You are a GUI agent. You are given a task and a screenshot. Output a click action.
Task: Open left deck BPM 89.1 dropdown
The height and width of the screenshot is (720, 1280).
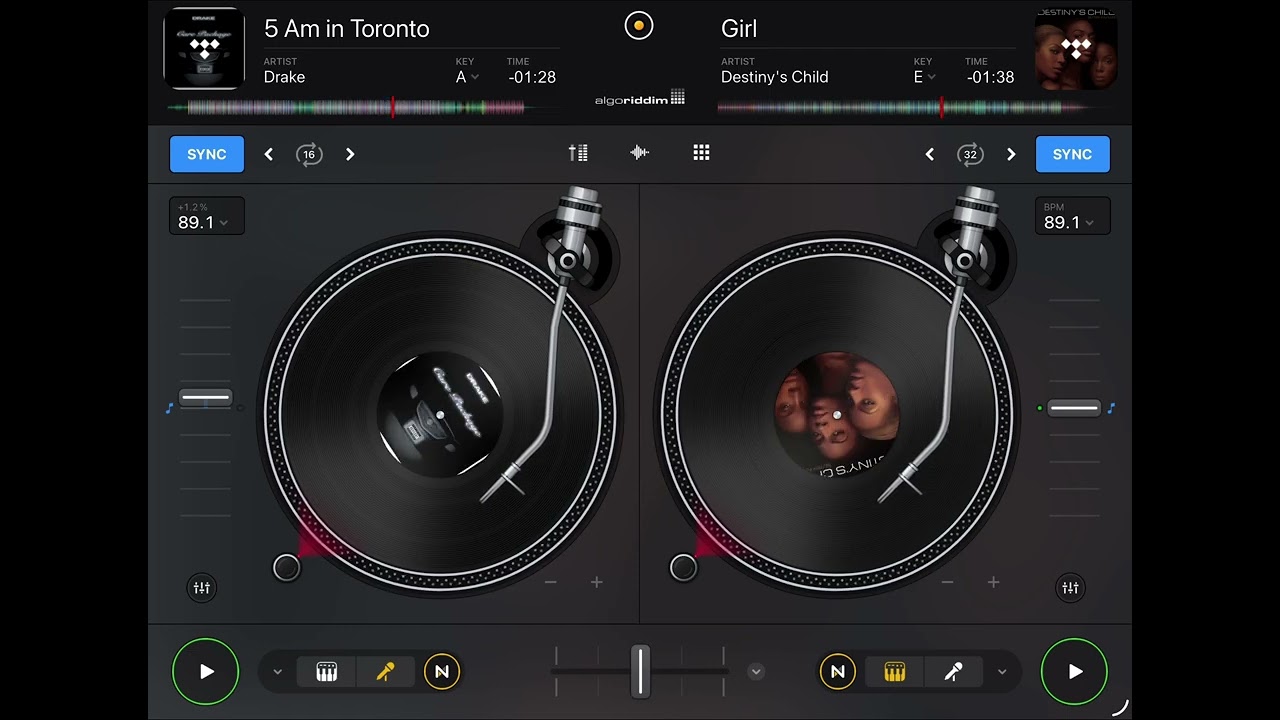(x=207, y=216)
